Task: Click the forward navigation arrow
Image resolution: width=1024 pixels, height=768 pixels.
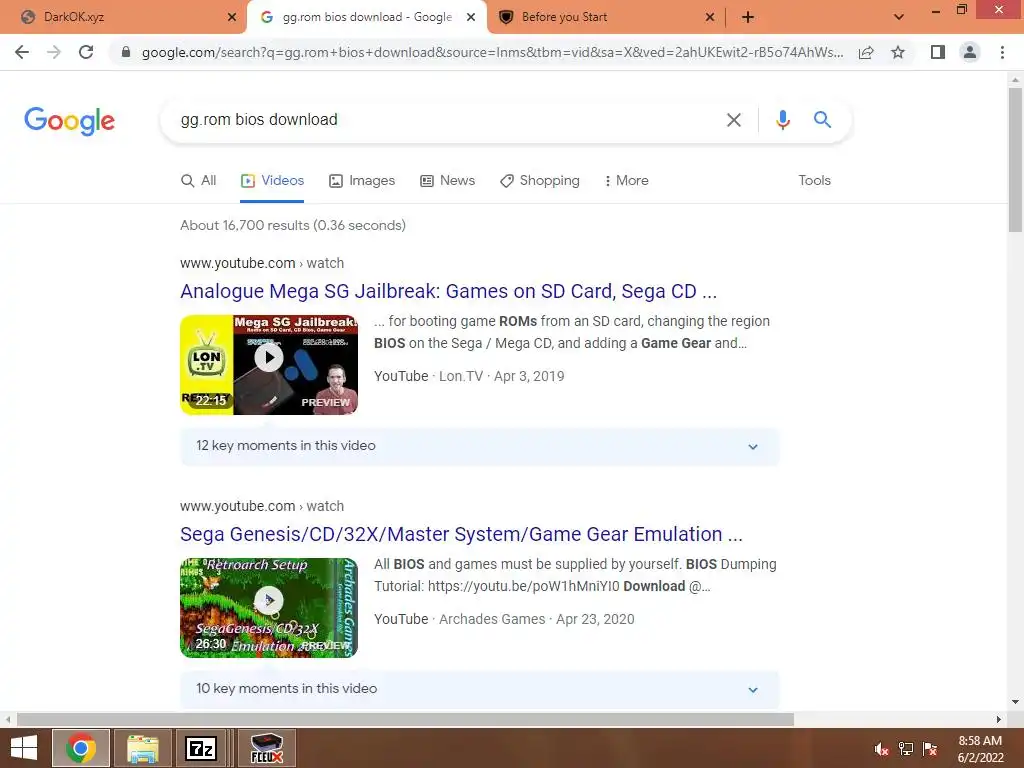Action: (x=54, y=52)
